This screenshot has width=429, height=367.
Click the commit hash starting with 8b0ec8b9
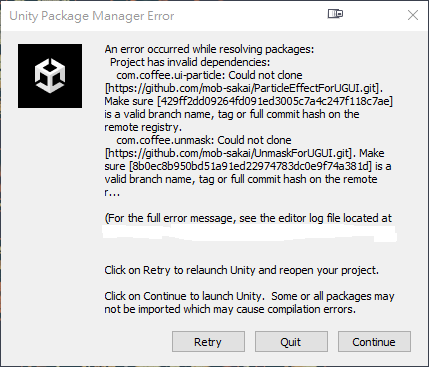(250, 166)
